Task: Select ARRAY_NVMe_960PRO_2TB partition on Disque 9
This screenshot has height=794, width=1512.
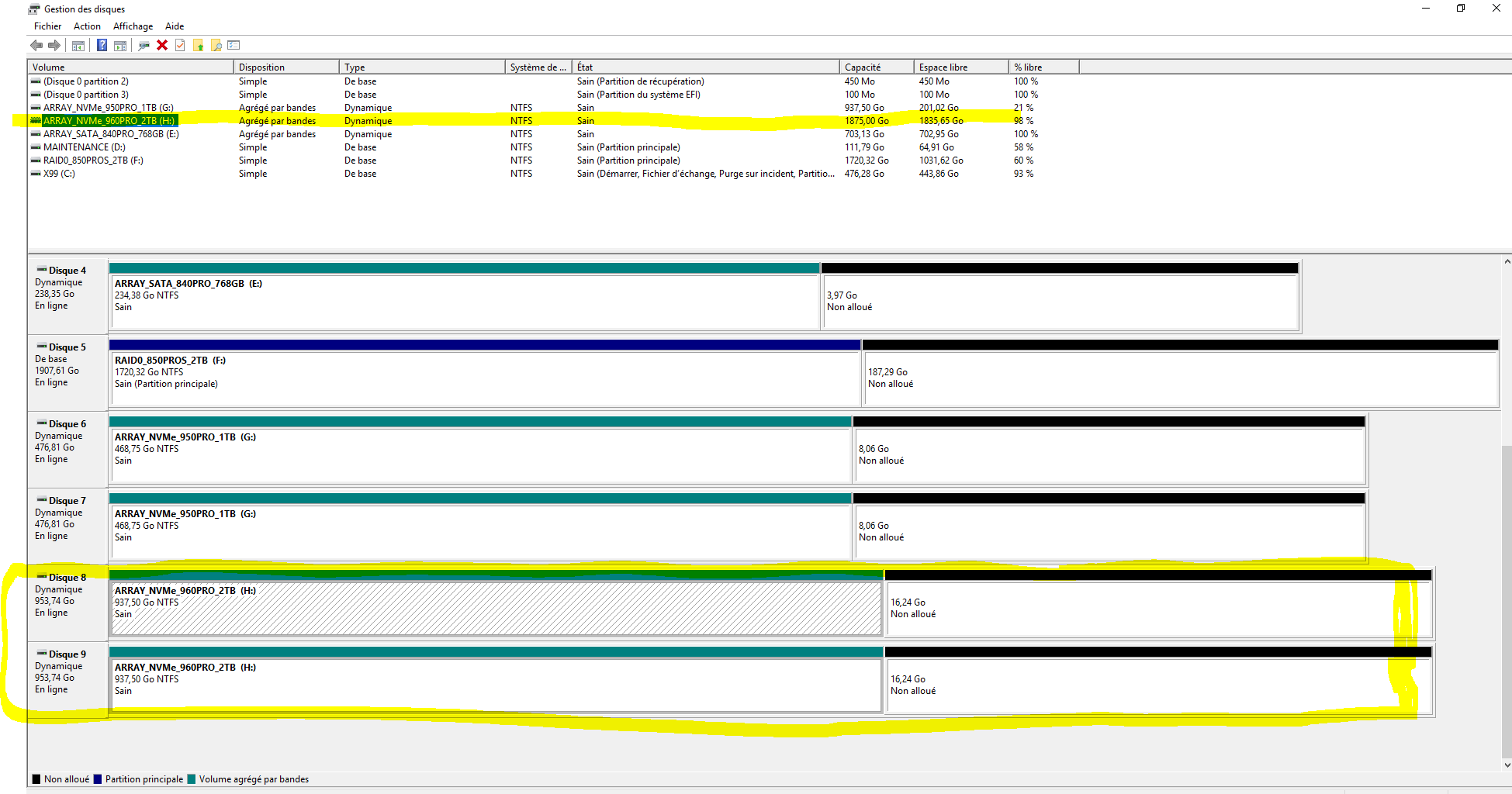Action: pos(497,680)
